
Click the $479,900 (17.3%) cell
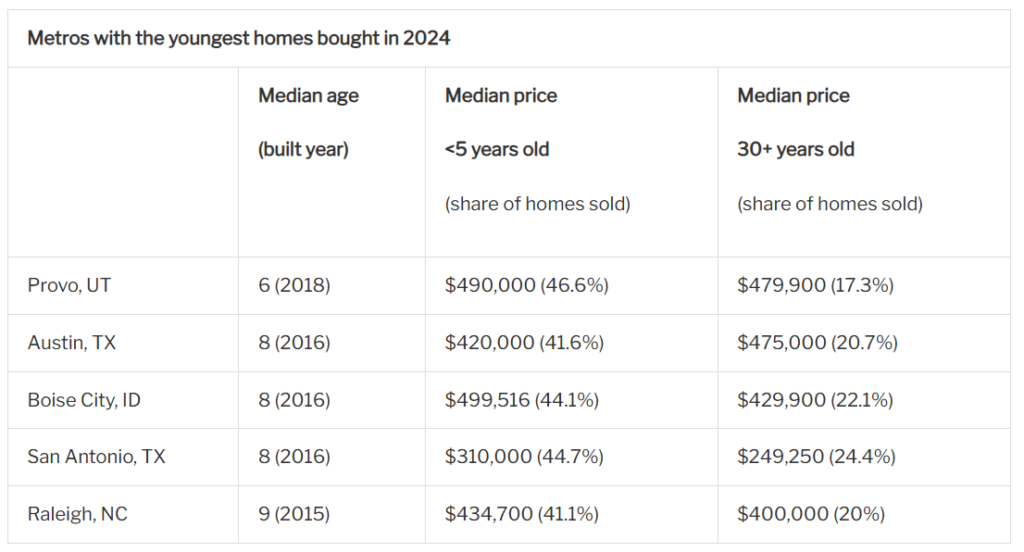[815, 285]
